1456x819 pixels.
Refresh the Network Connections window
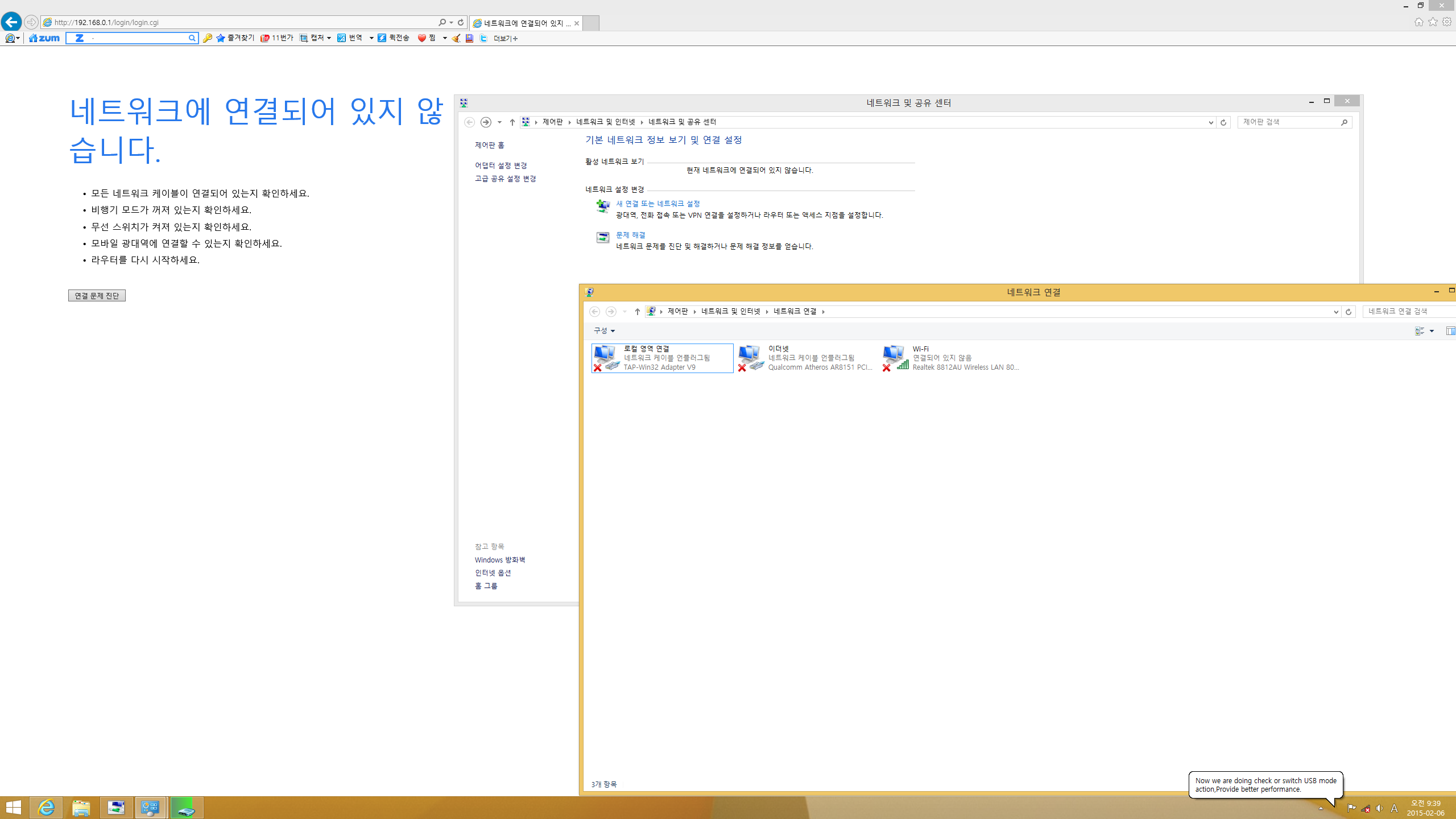[1349, 312]
